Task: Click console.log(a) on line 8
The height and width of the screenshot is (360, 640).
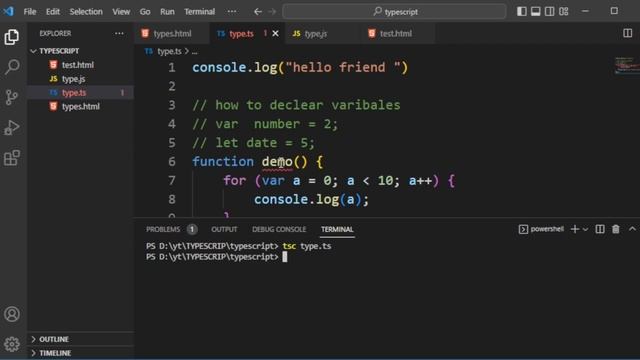Action: pyautogui.click(x=311, y=199)
